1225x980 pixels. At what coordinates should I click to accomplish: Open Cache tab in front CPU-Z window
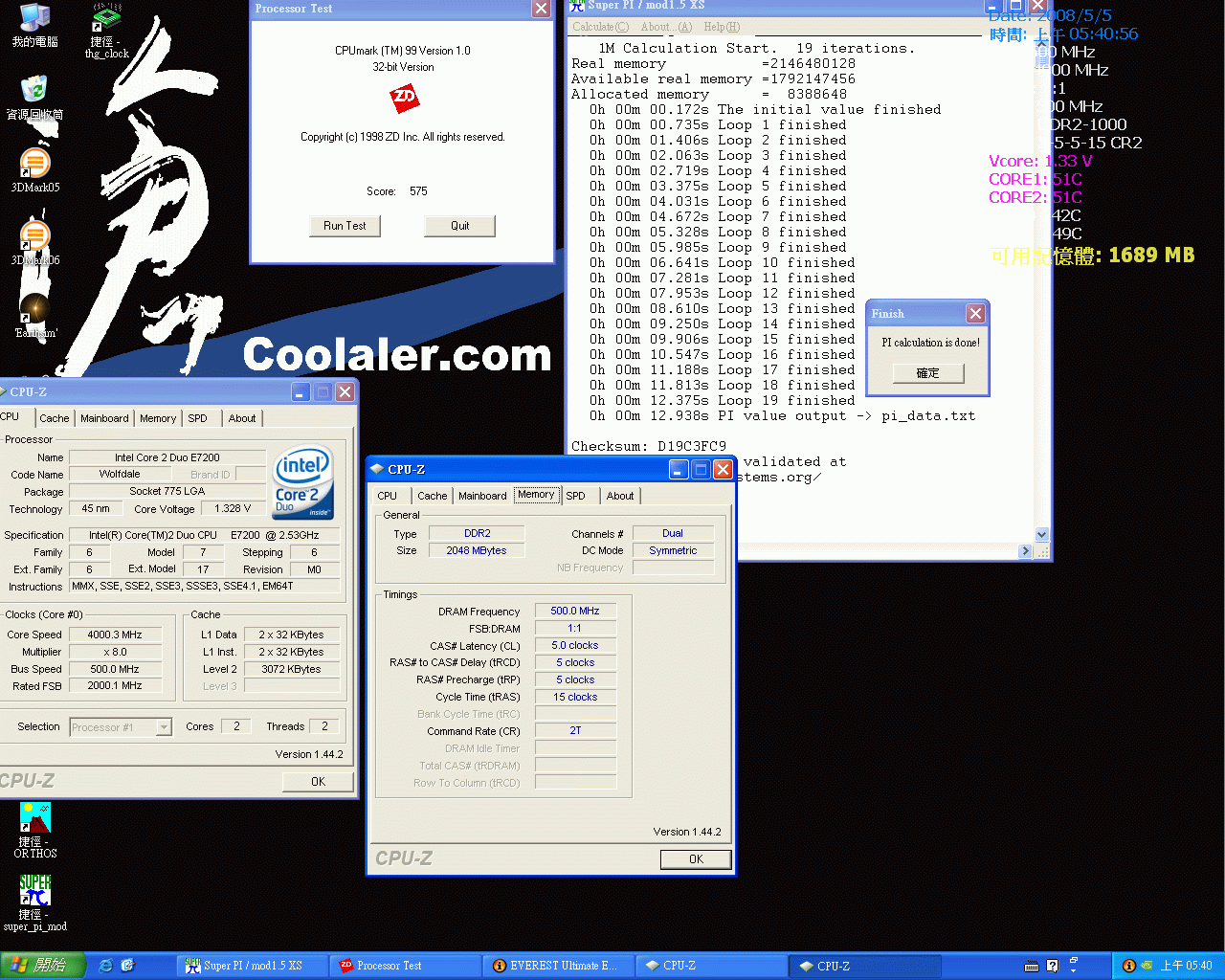pyautogui.click(x=432, y=496)
